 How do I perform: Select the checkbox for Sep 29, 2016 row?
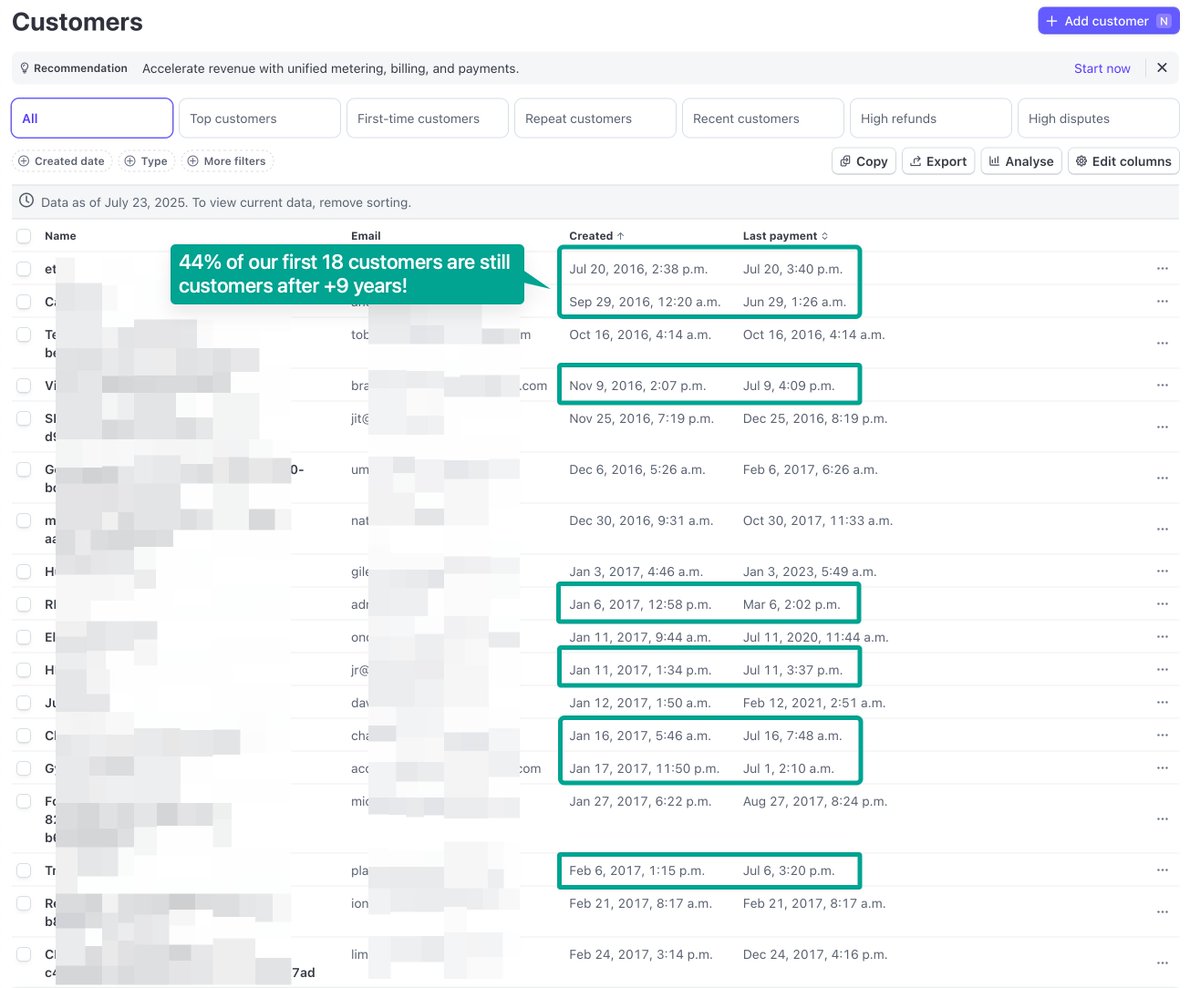24,301
